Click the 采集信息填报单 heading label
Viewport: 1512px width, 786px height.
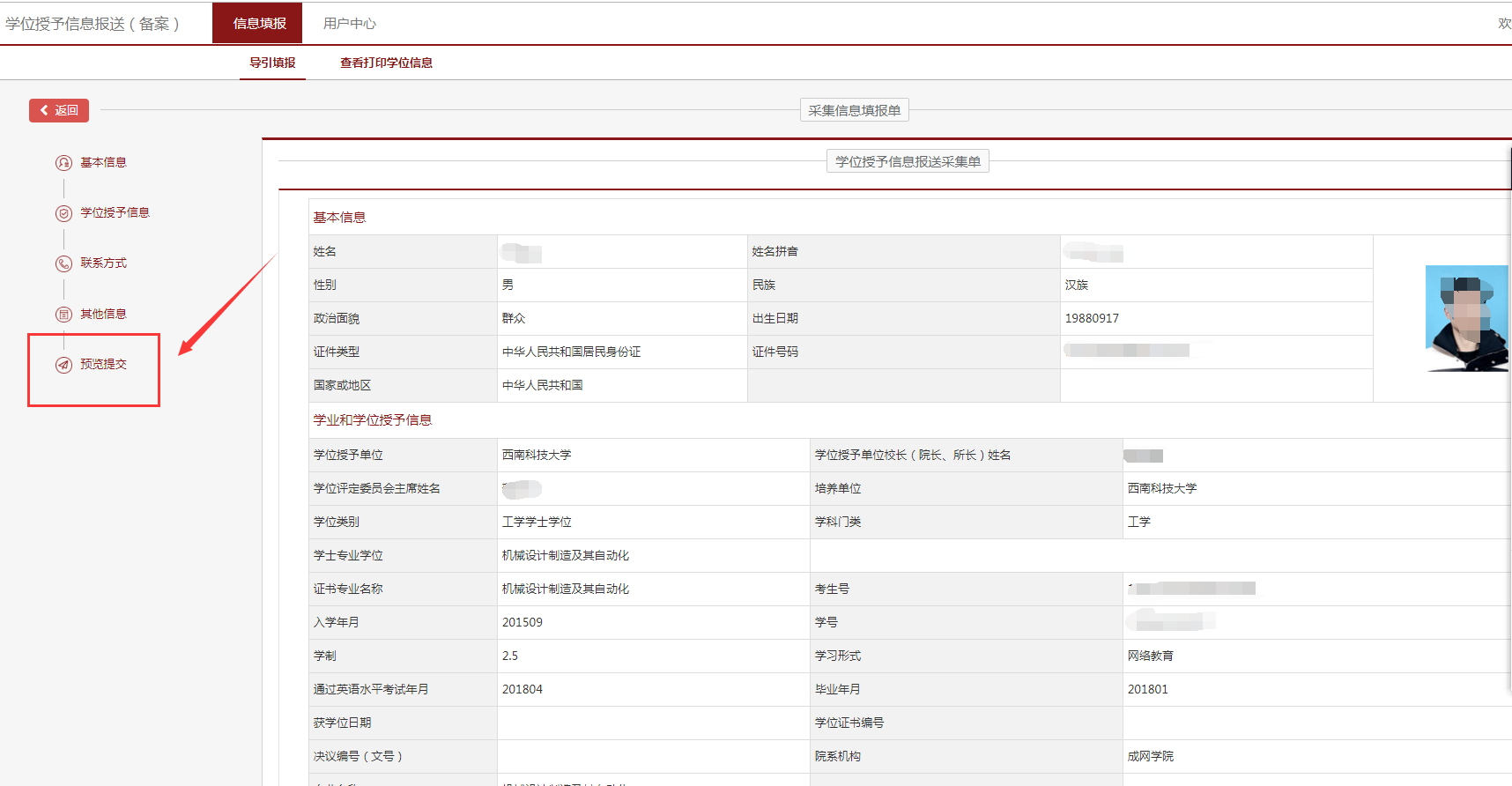854,110
